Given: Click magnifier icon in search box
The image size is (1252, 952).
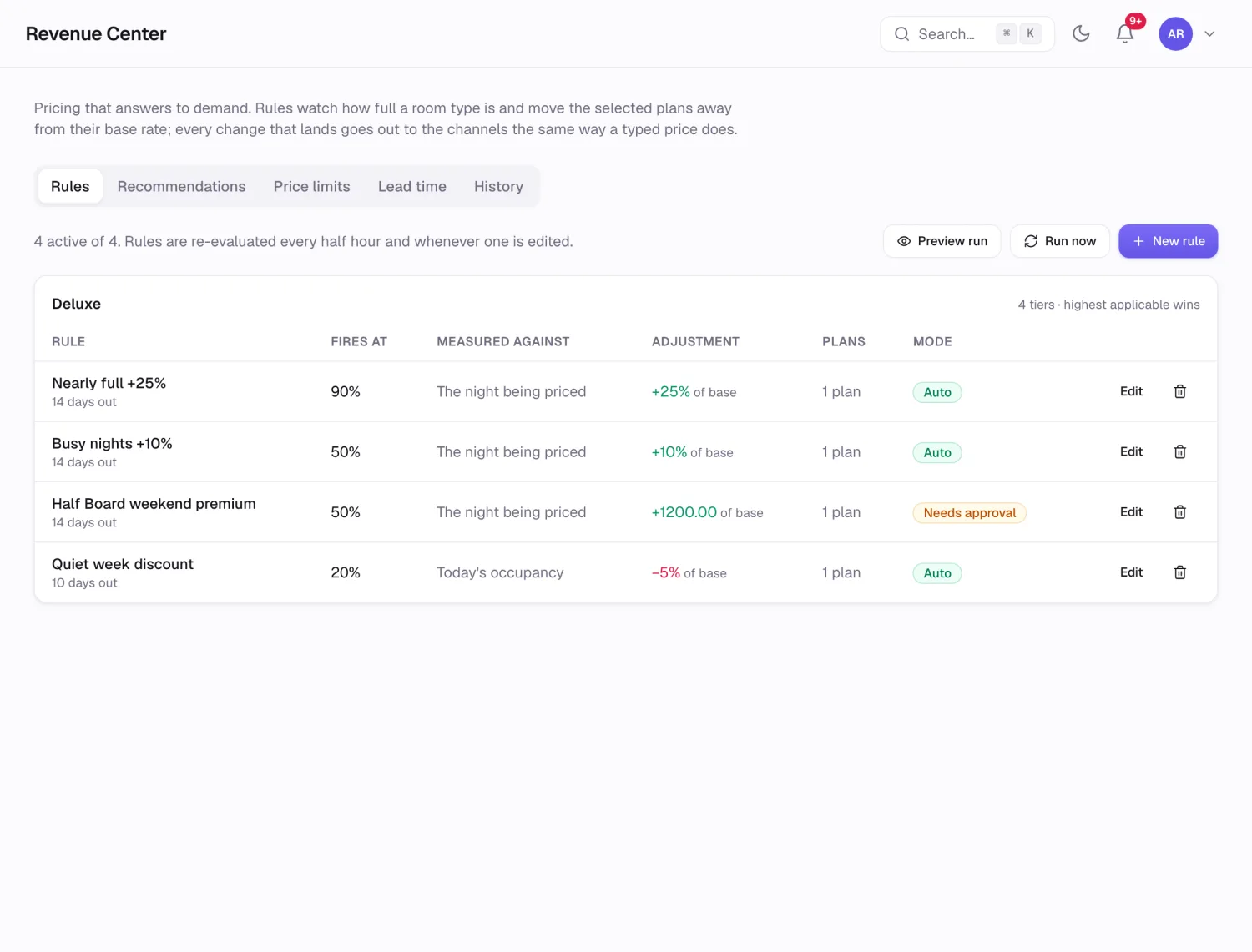Looking at the screenshot, I should [901, 34].
